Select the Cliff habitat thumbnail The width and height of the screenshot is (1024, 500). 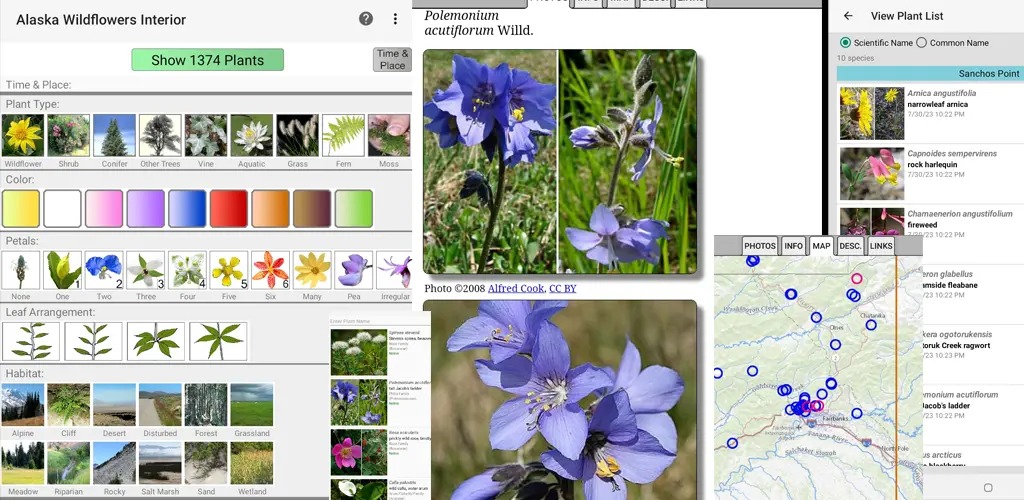(69, 405)
